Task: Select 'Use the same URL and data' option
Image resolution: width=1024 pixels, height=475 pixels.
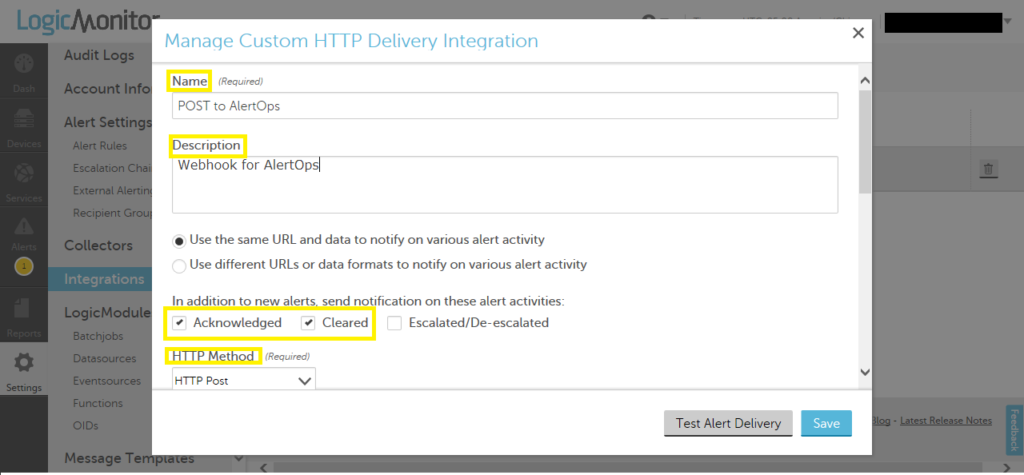Action: click(x=179, y=240)
